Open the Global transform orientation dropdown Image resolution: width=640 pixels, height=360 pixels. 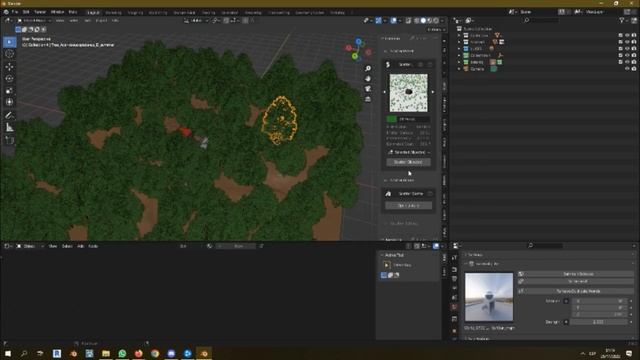196,20
